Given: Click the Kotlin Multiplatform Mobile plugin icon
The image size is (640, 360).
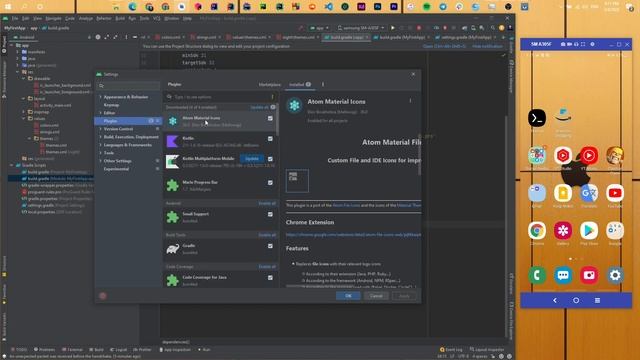Looking at the screenshot, I should click(172, 161).
